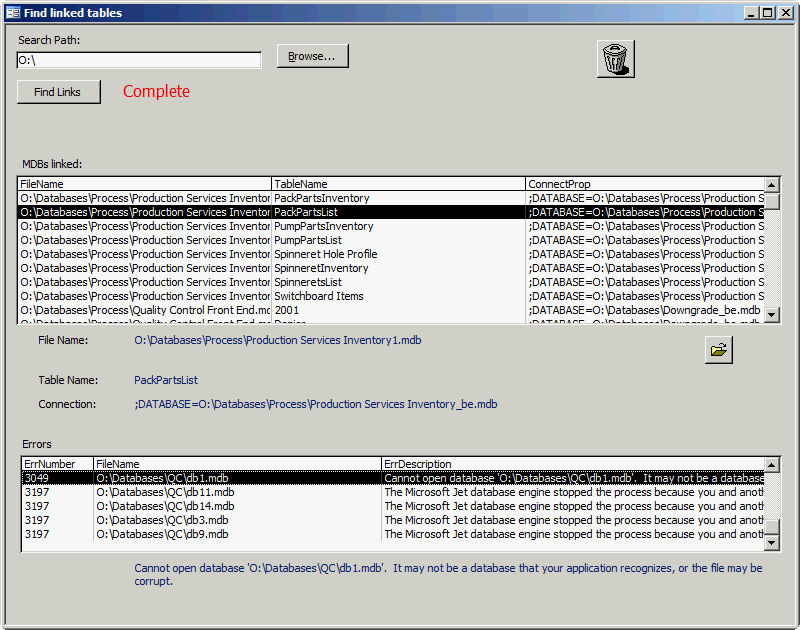Viewport: 800px width, 630px height.
Task: Click the FileName column header in MDBs list
Action: tap(144, 184)
